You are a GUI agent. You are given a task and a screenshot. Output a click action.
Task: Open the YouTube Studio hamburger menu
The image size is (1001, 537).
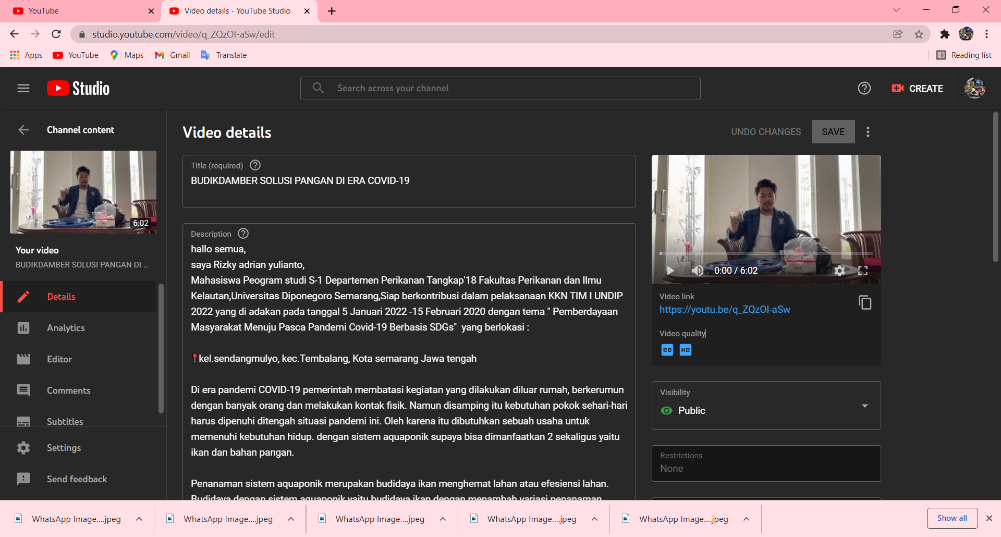(x=23, y=88)
